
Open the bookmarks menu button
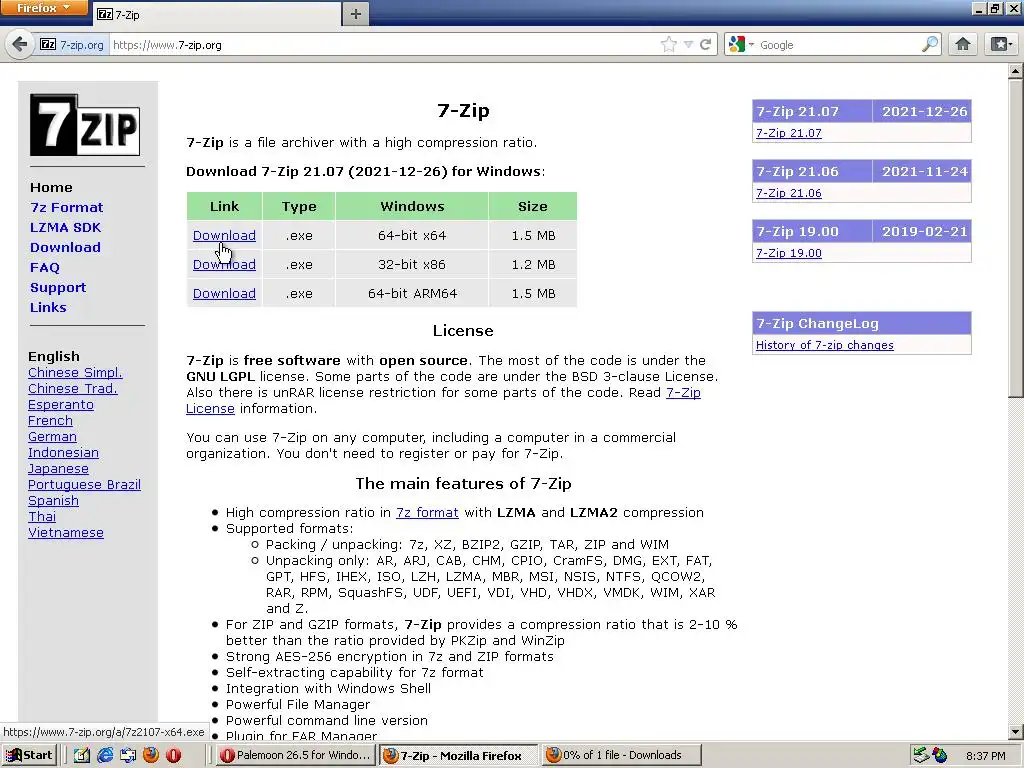click(x=1001, y=44)
